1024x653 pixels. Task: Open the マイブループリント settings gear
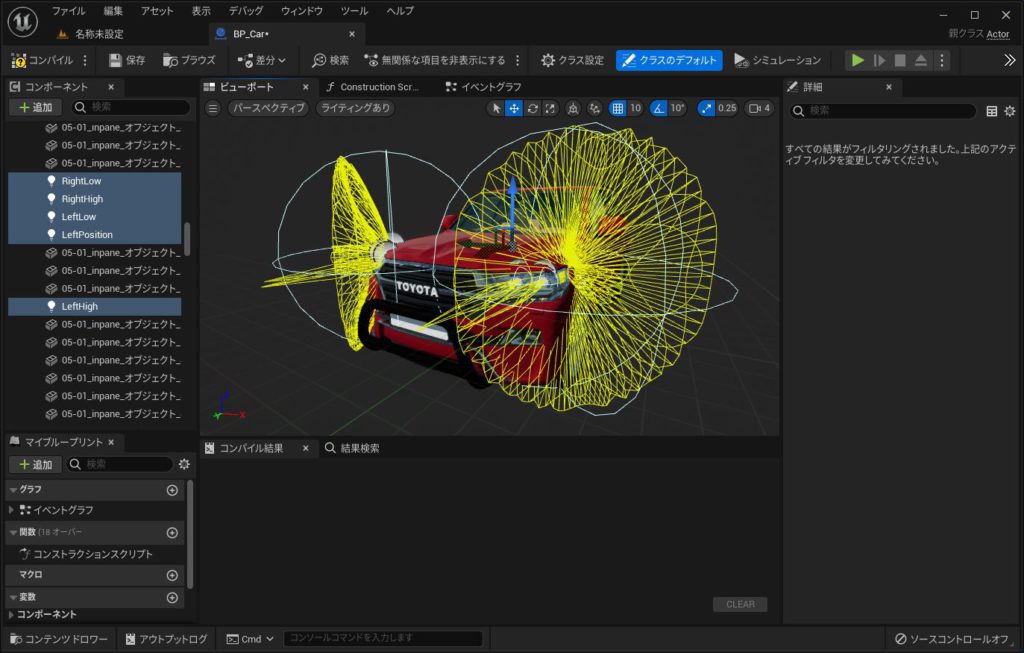coord(184,464)
